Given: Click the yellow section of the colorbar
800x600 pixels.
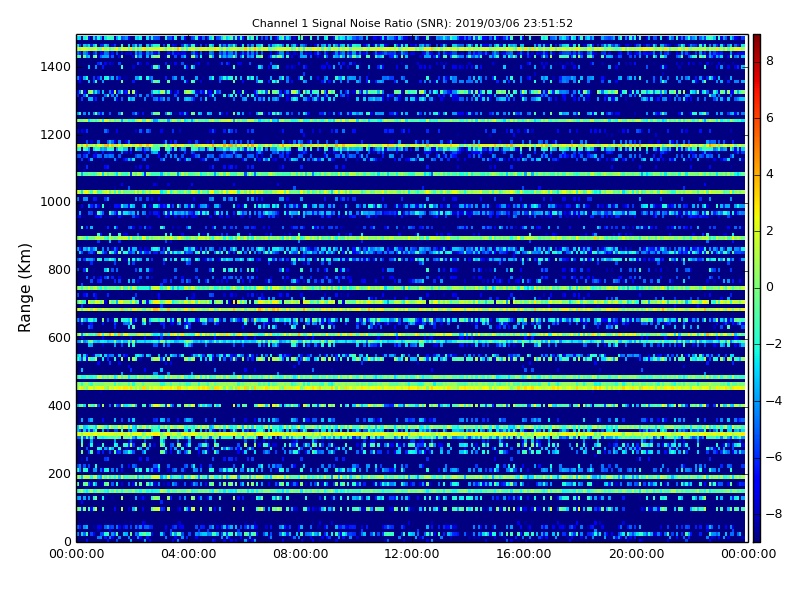Looking at the screenshot, I should 757,207.
